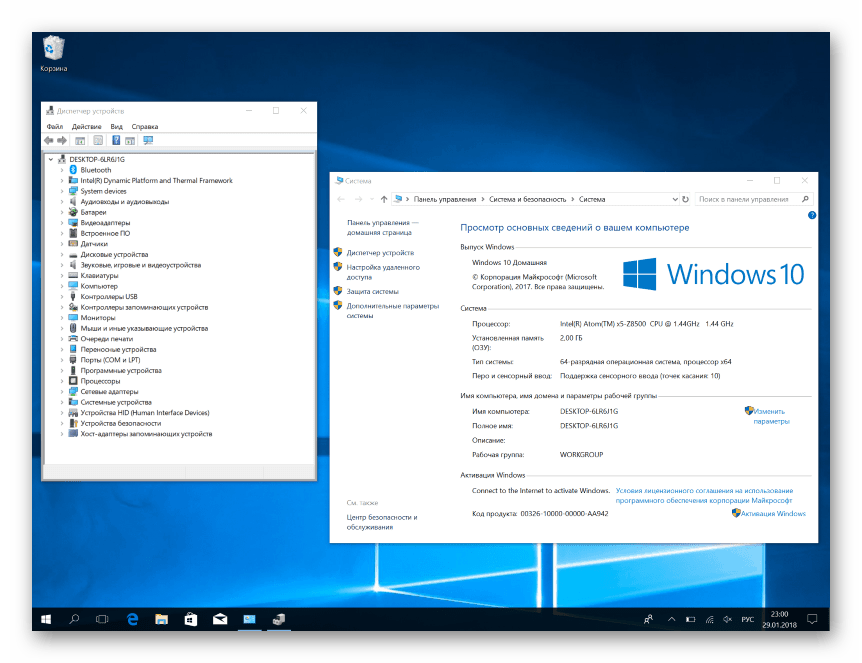Select the Процессоры category icon

point(73,381)
